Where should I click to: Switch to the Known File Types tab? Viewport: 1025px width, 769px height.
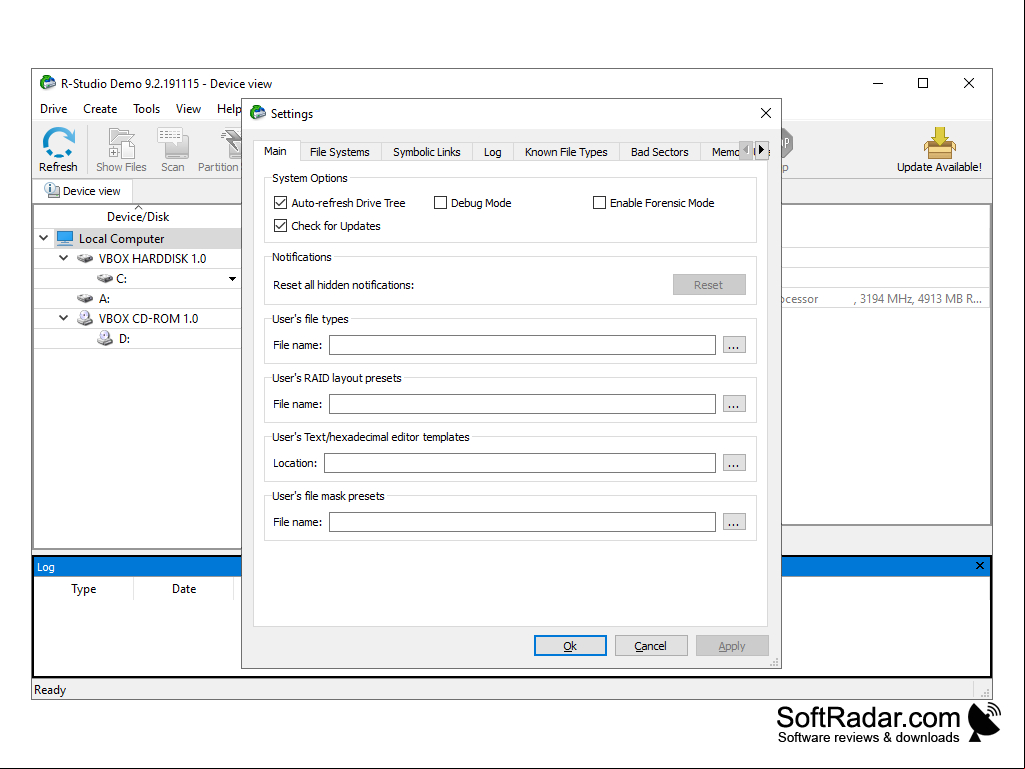click(566, 152)
